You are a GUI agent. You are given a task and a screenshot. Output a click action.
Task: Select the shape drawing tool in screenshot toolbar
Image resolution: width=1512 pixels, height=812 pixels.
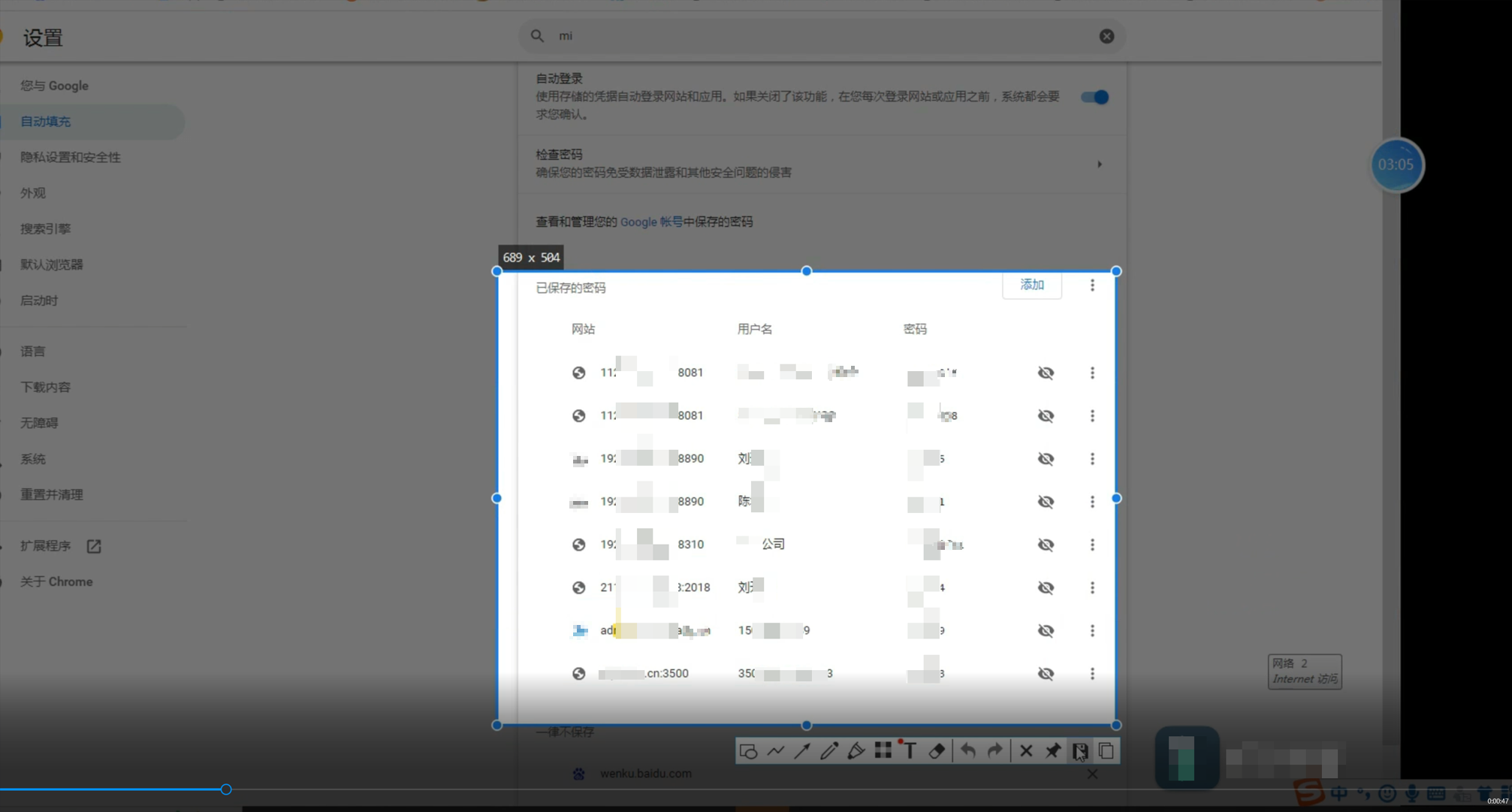(748, 750)
